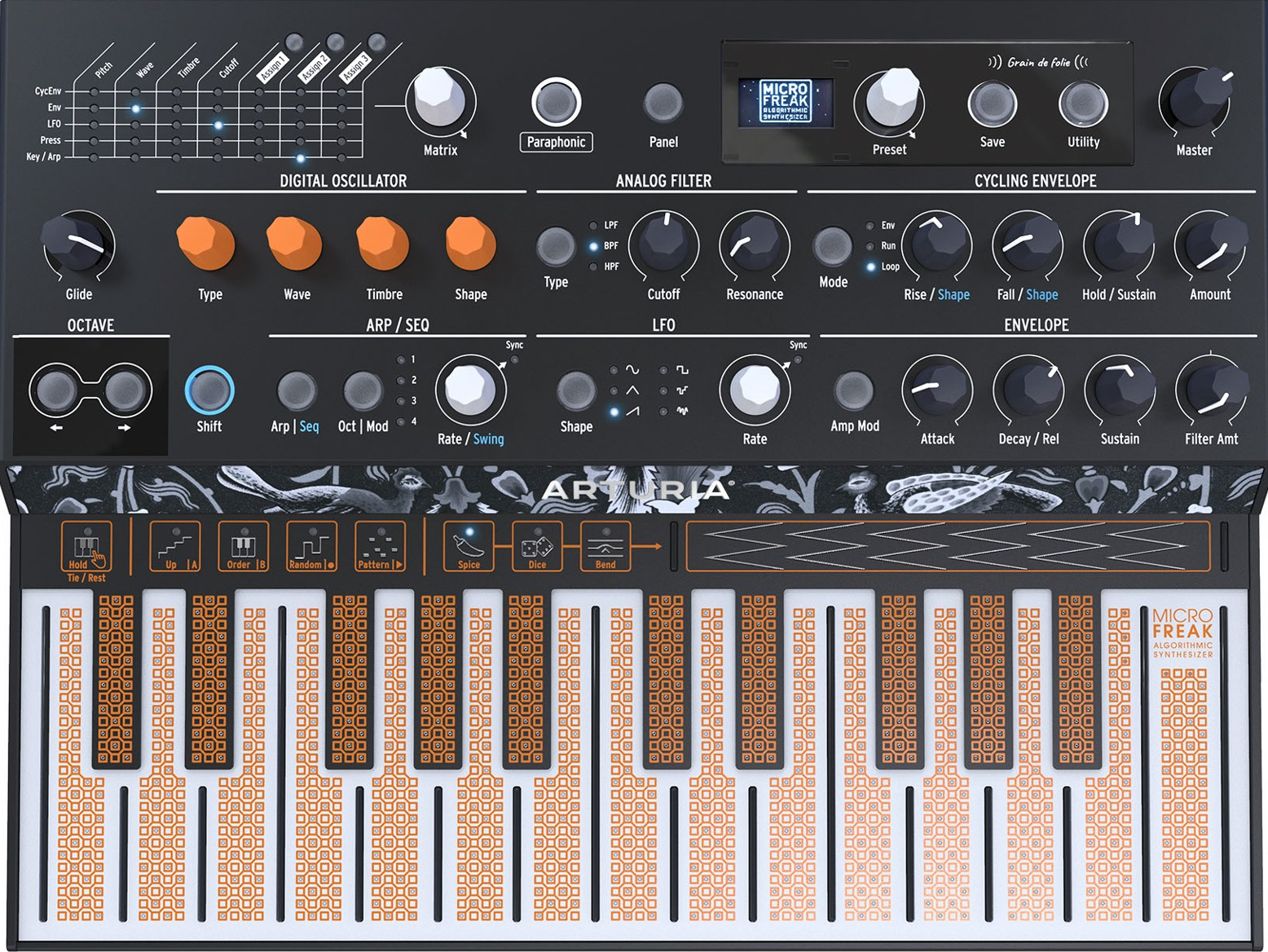
Task: Cycle the LFO Shape button
Action: click(576, 391)
